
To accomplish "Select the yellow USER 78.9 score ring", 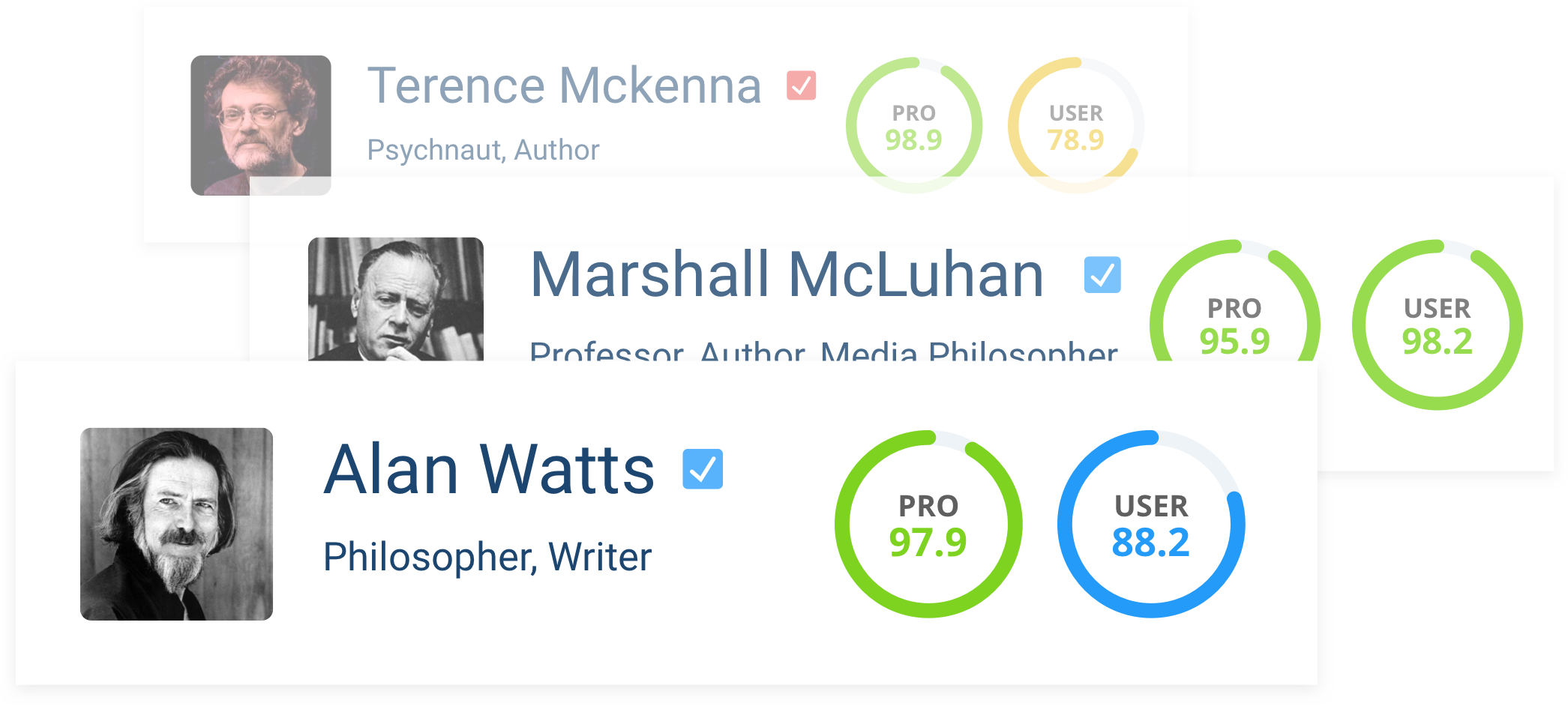I will tap(1076, 125).
